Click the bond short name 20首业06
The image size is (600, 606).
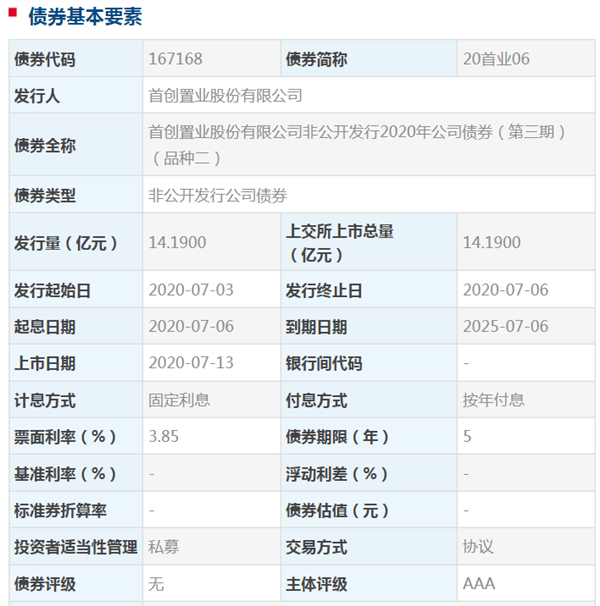point(496,59)
